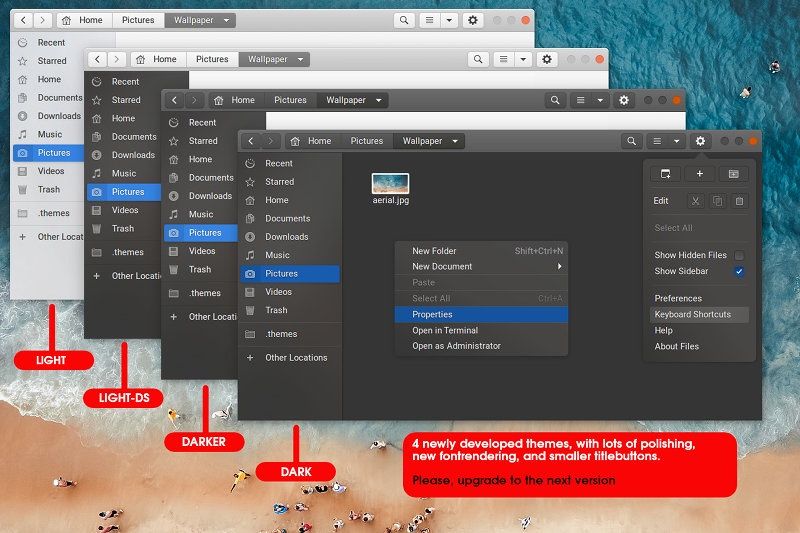Screen dimensions: 800x533
Task: Open view options dropdown arrow in Light window
Action: 449,20
